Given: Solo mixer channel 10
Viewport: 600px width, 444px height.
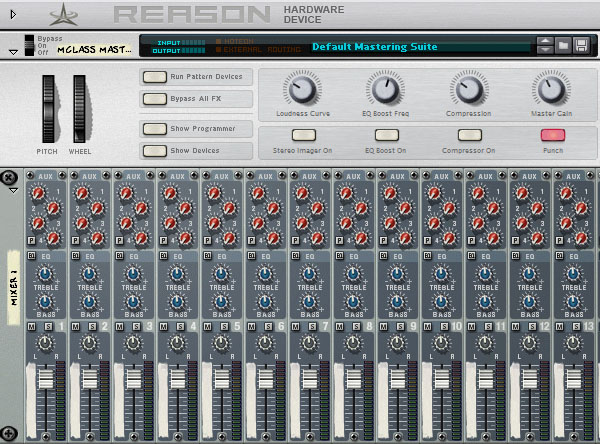Looking at the screenshot, I should 445,327.
